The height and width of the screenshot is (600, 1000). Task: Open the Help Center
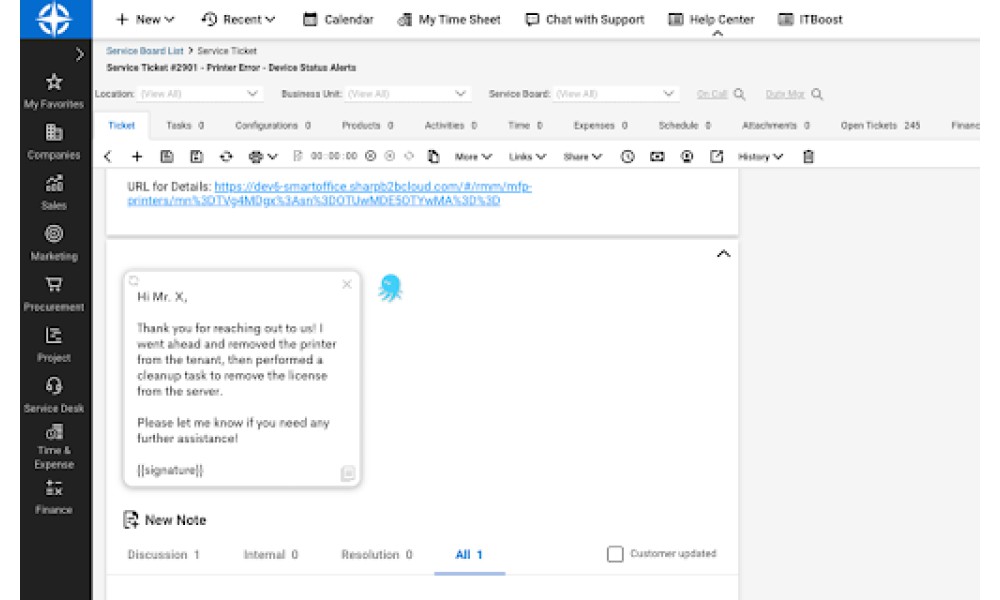pos(711,20)
